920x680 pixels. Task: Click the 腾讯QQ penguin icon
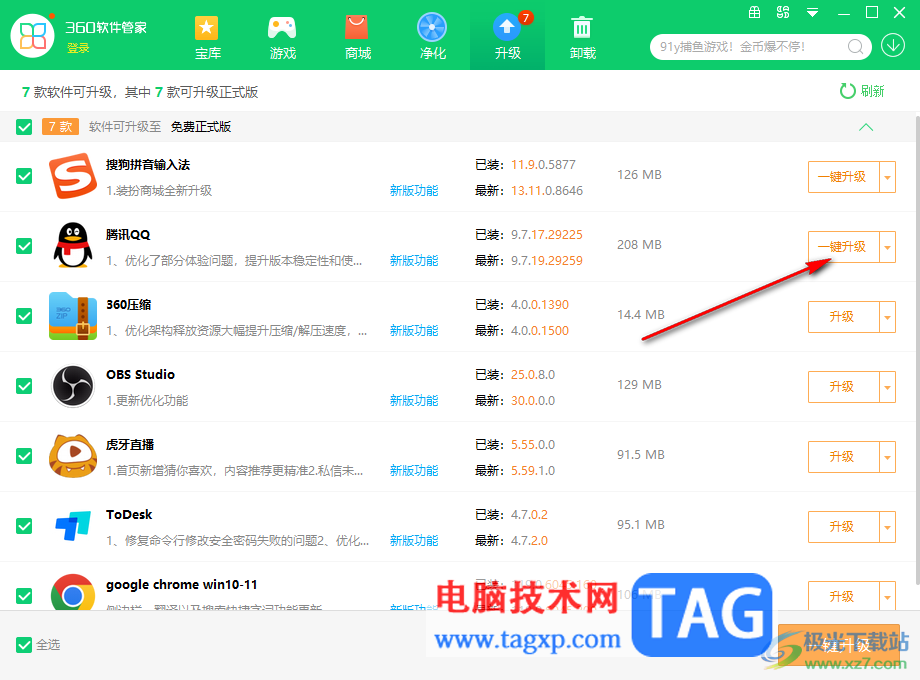(73, 246)
